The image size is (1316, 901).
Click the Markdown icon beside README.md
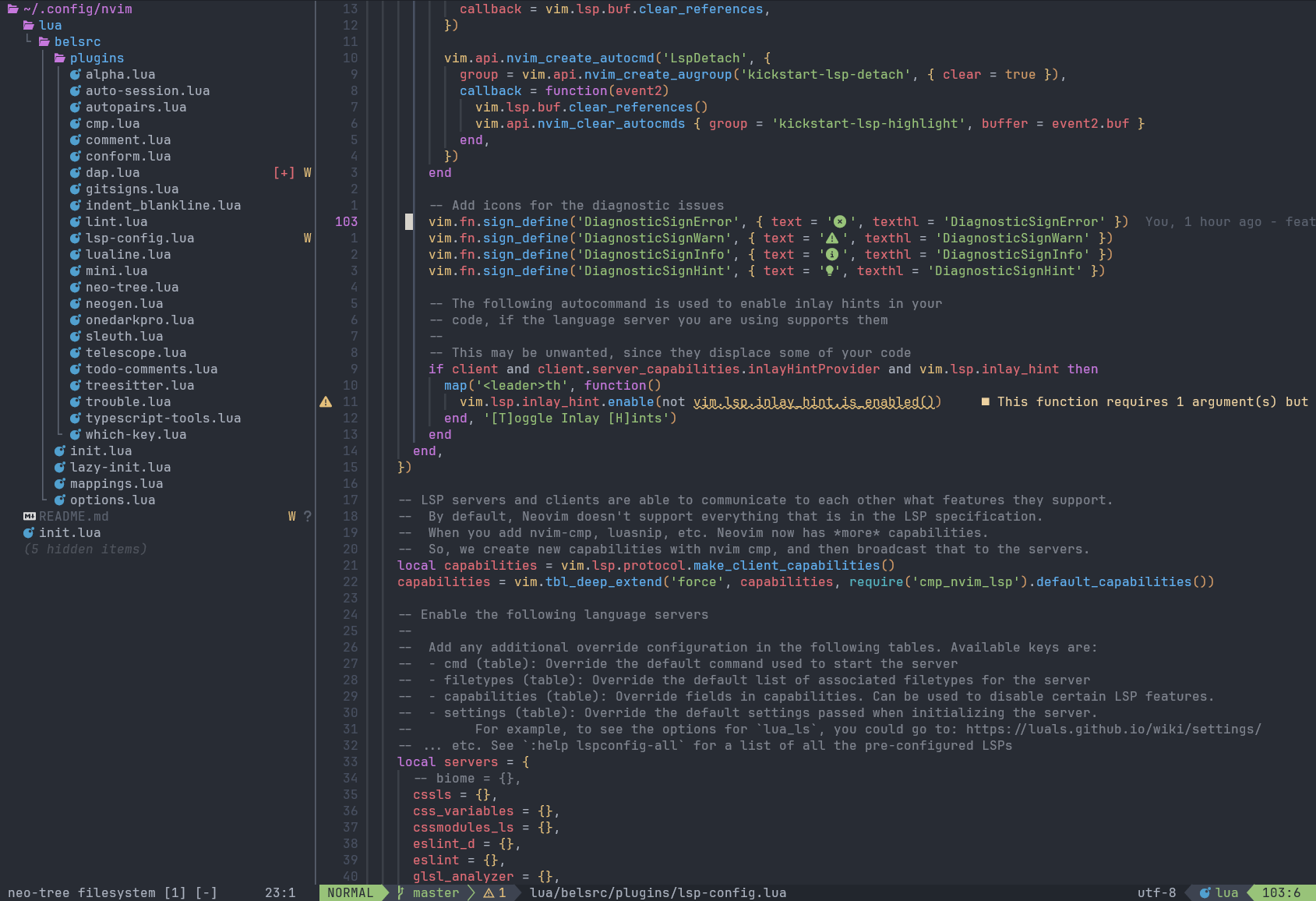tap(29, 517)
